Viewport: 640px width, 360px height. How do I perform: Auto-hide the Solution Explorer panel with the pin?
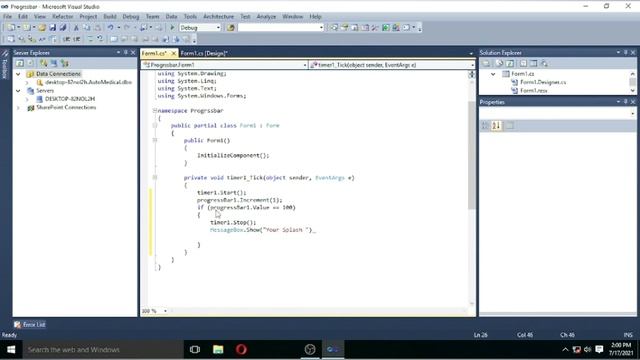pyautogui.click(x=626, y=53)
